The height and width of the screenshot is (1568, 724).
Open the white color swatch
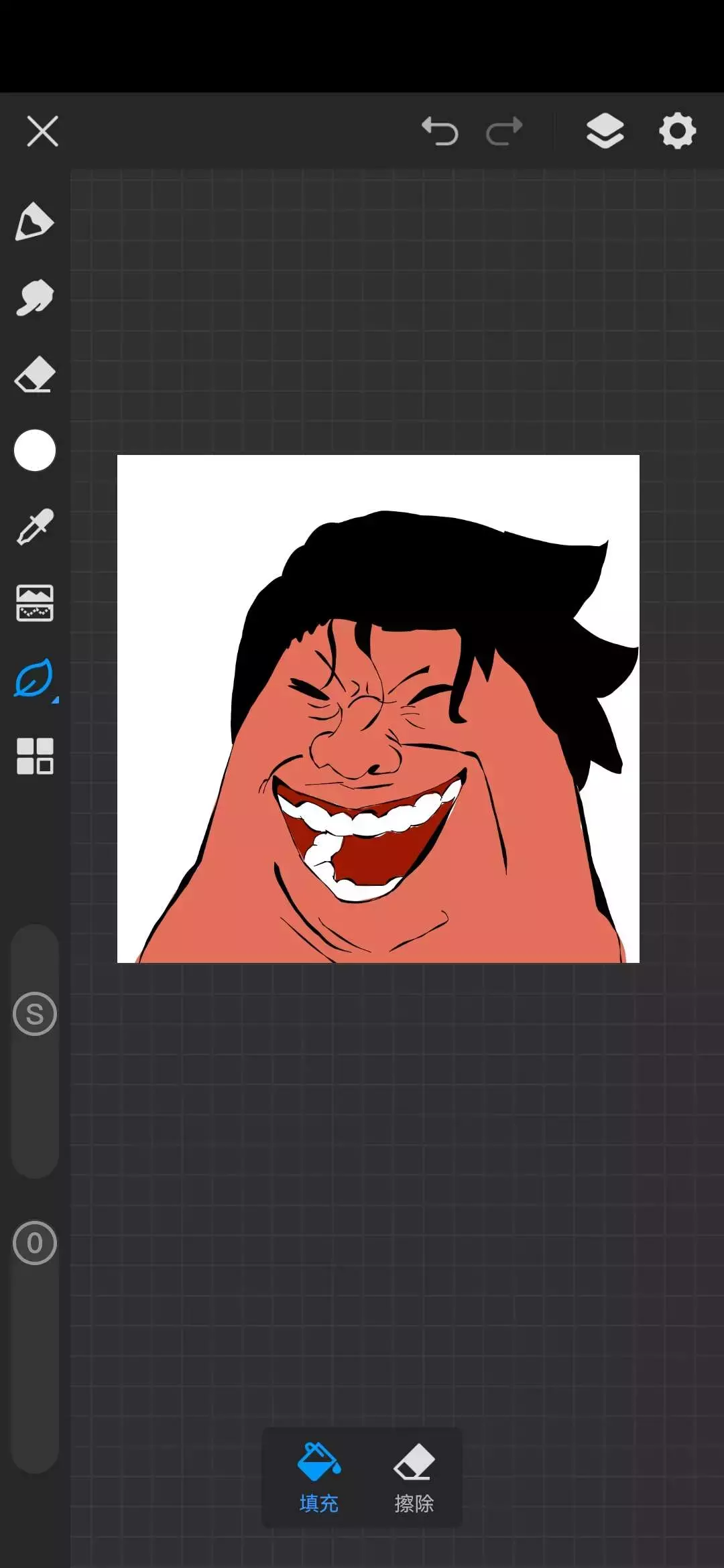point(35,450)
